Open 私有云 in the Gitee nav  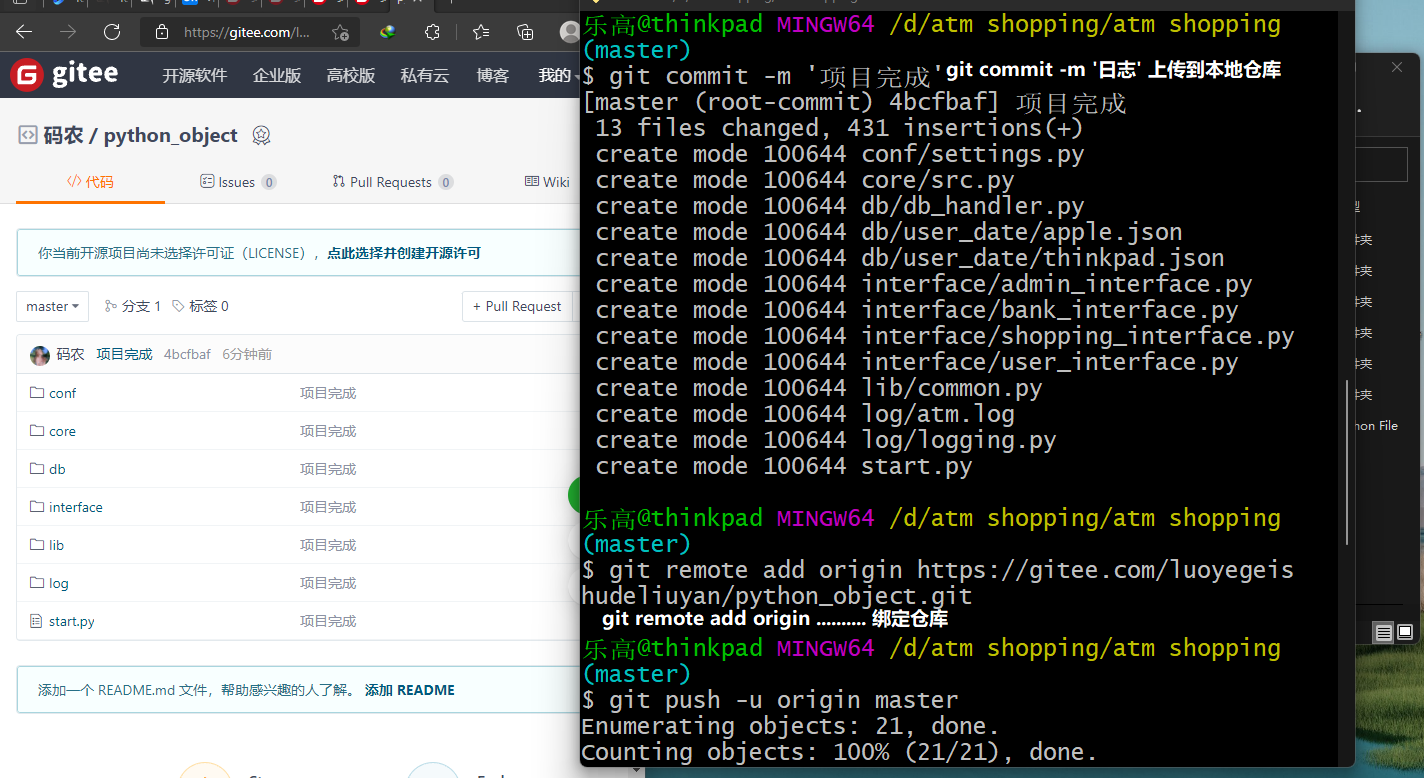tap(425, 75)
